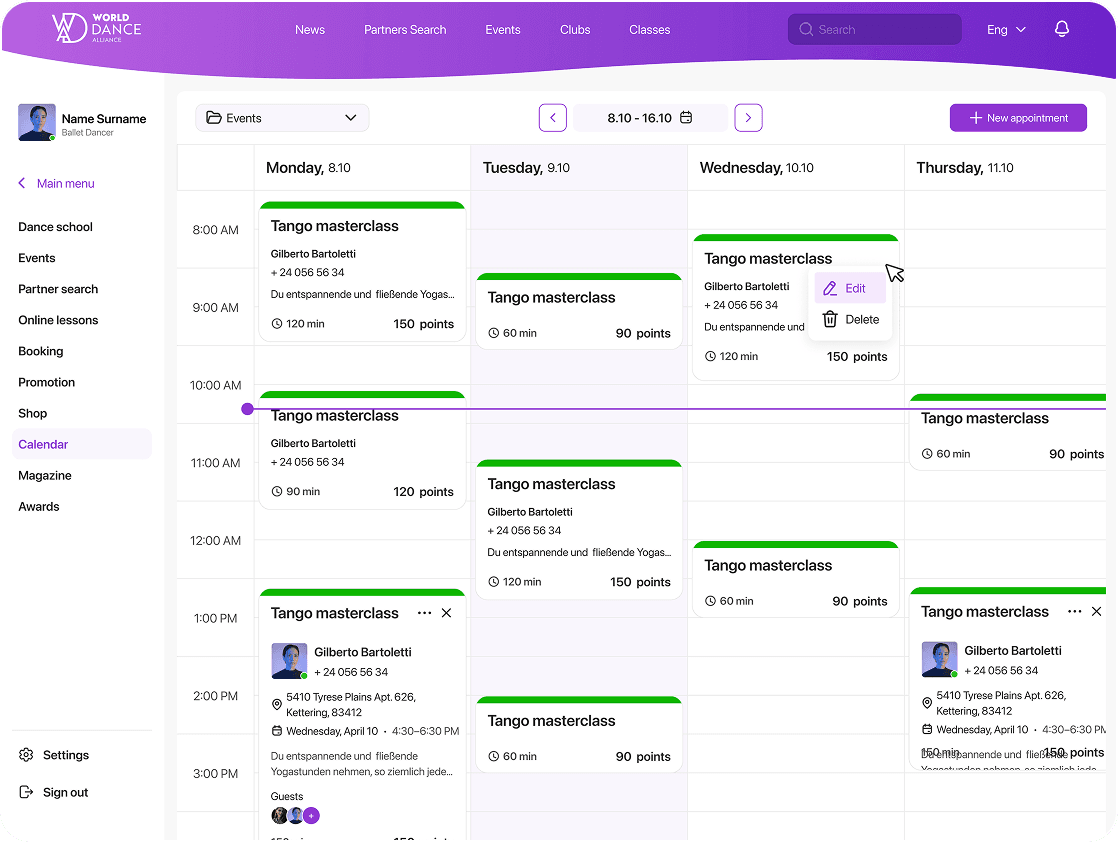The height and width of the screenshot is (842, 1118).
Task: Click location pin on Monday expanded card
Action: (x=277, y=704)
